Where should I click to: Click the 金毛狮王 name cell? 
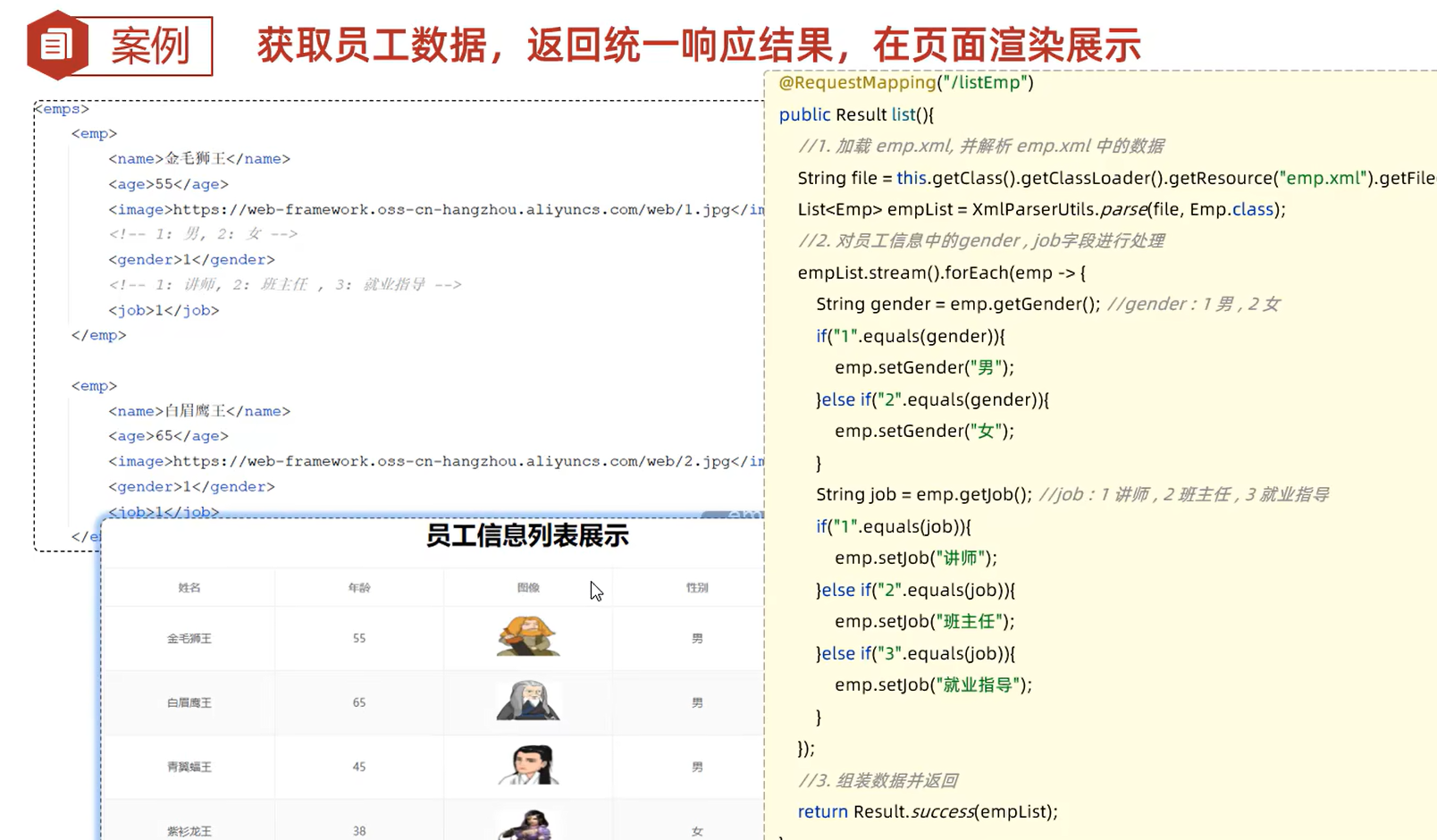(190, 638)
